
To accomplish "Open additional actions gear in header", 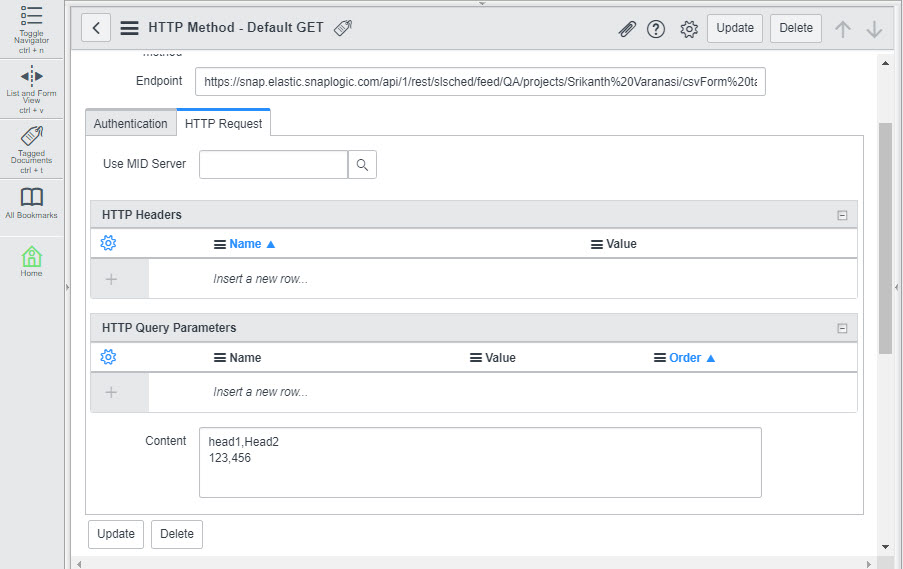I will (689, 29).
